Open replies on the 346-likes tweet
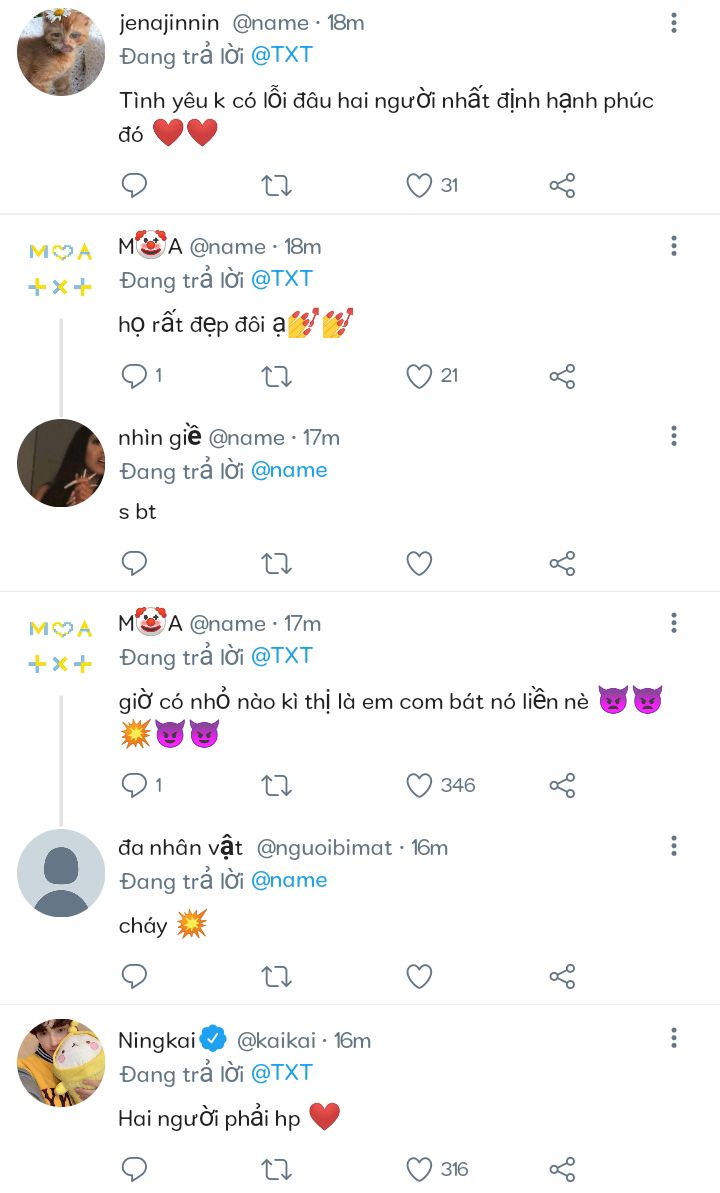The height and width of the screenshot is (1193, 720). [134, 785]
